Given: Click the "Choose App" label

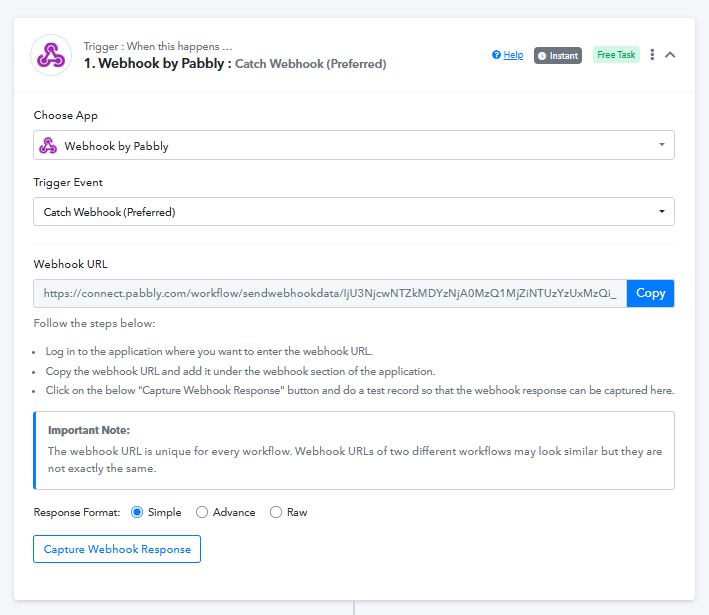Looking at the screenshot, I should click(x=66, y=115).
